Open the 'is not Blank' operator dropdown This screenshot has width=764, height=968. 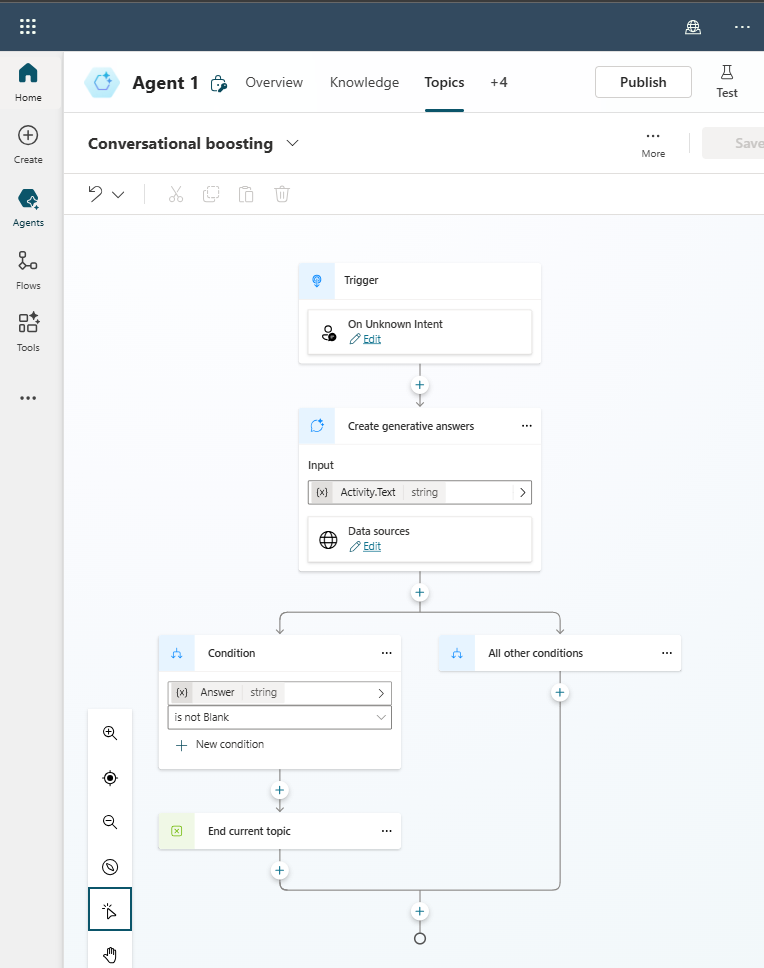pyautogui.click(x=280, y=717)
